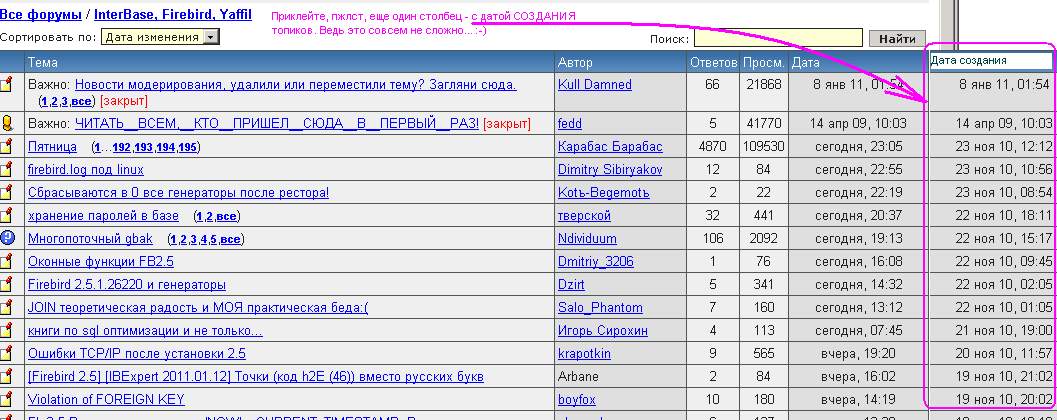
Task: Open the JOIN теоретическая радость thread
Action: pos(198,308)
